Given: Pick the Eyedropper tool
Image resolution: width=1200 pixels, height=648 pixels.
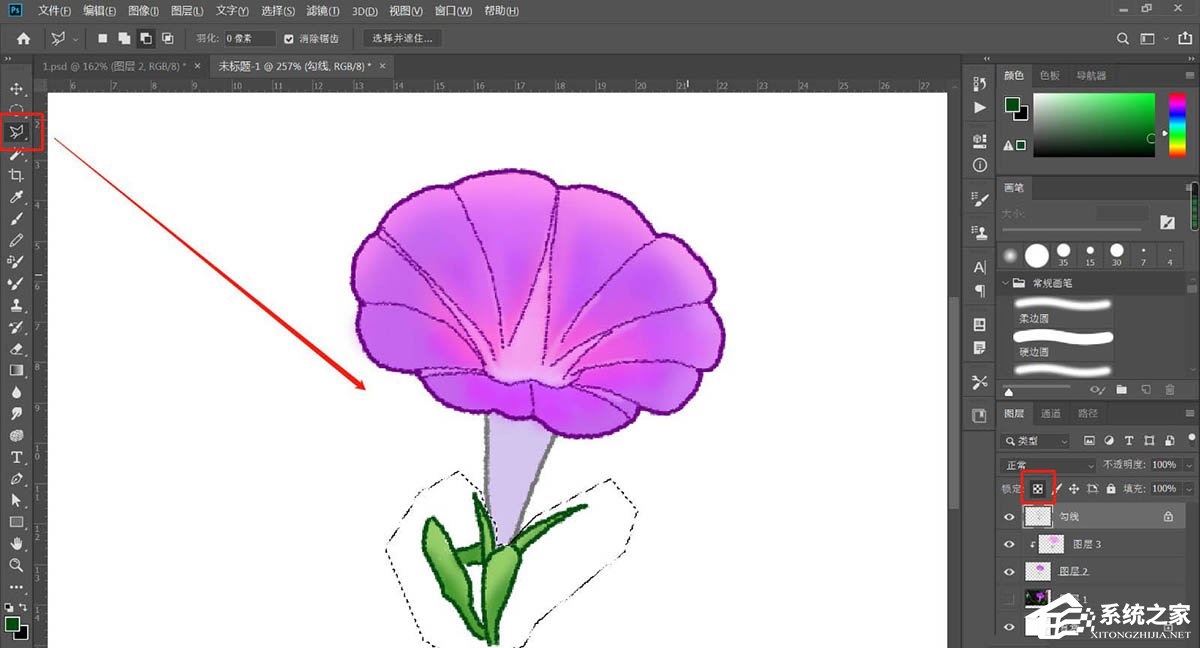Looking at the screenshot, I should tap(17, 198).
